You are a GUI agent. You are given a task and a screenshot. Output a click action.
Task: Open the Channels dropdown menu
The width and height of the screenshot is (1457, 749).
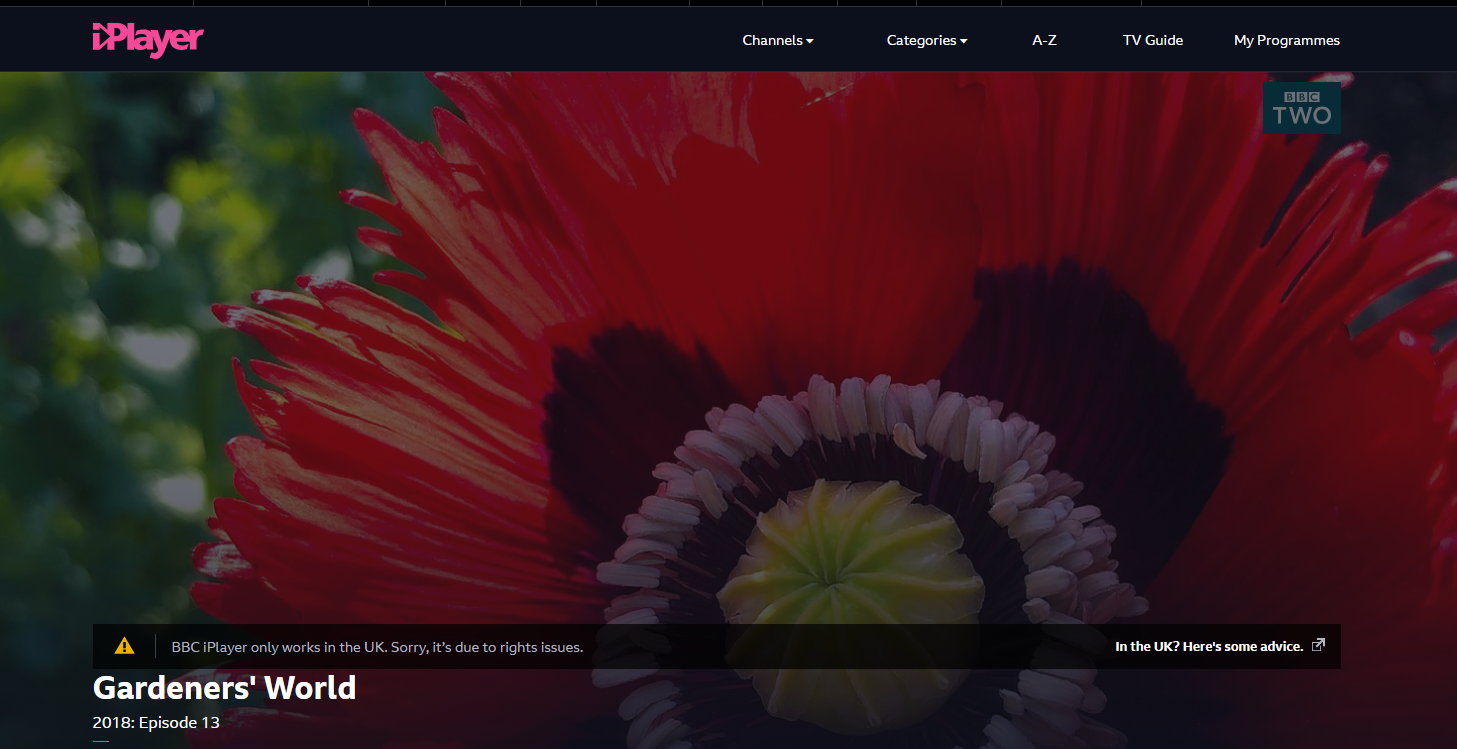pyautogui.click(x=778, y=41)
